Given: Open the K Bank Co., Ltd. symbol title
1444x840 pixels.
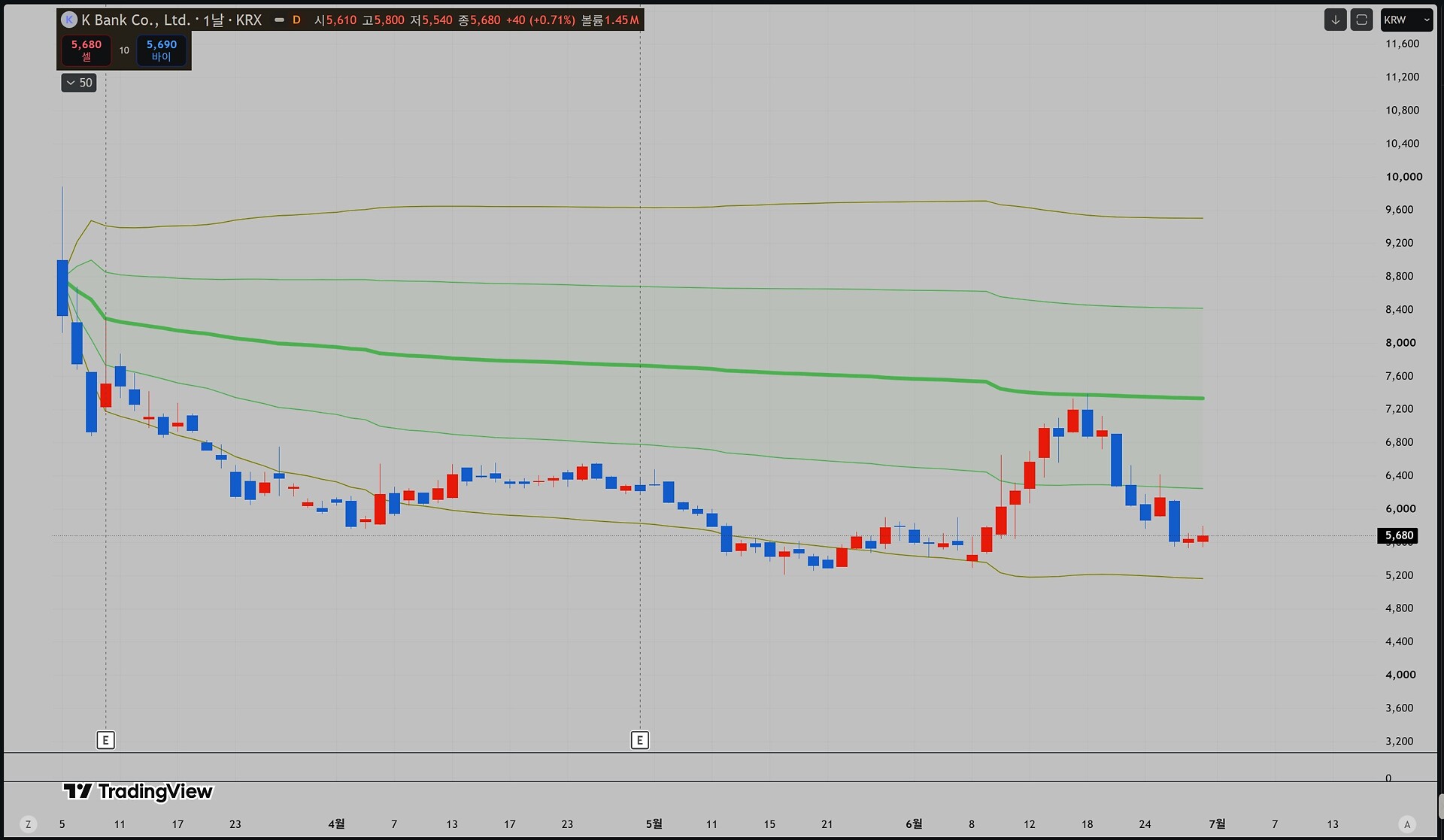Looking at the screenshot, I should (171, 20).
